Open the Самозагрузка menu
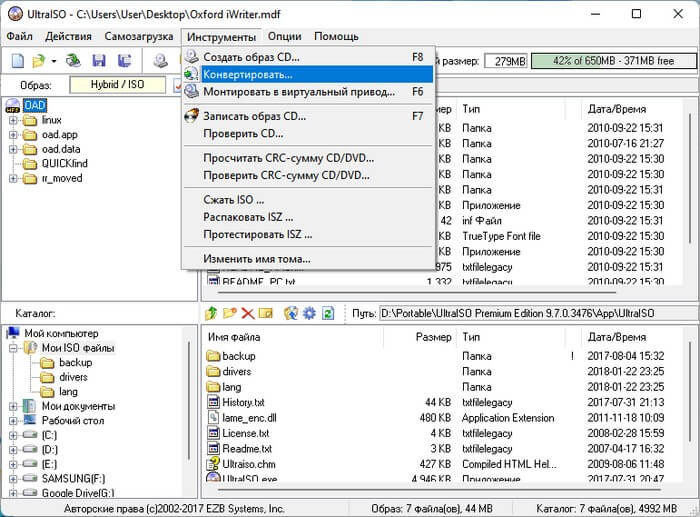This screenshot has width=700, height=517. pyautogui.click(x=139, y=36)
